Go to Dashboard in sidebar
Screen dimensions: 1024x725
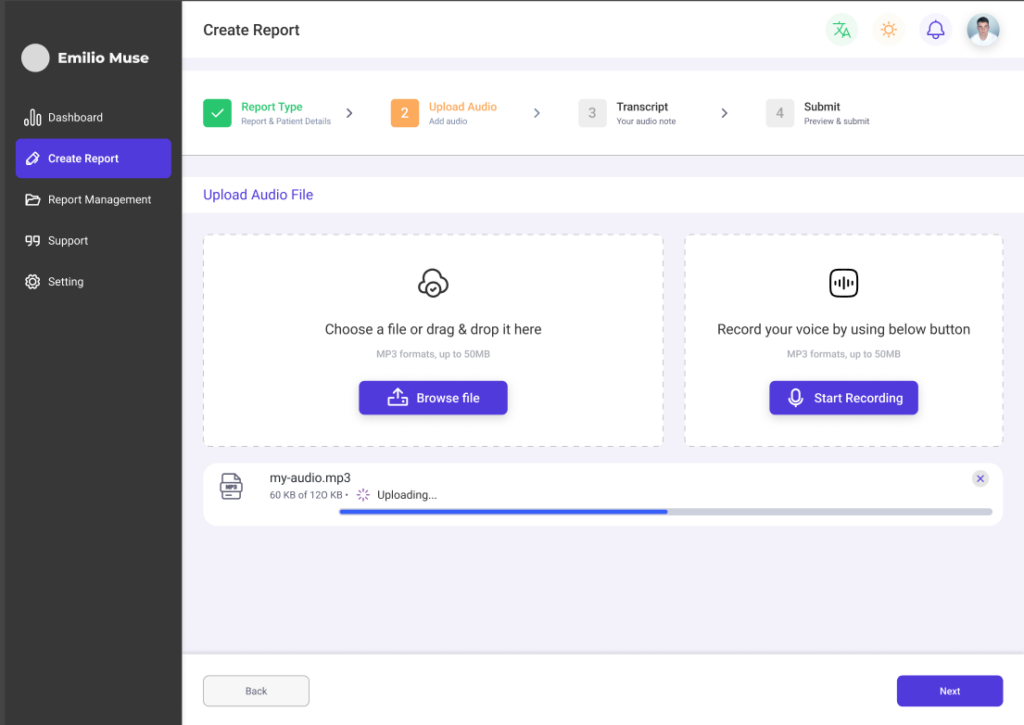75,118
